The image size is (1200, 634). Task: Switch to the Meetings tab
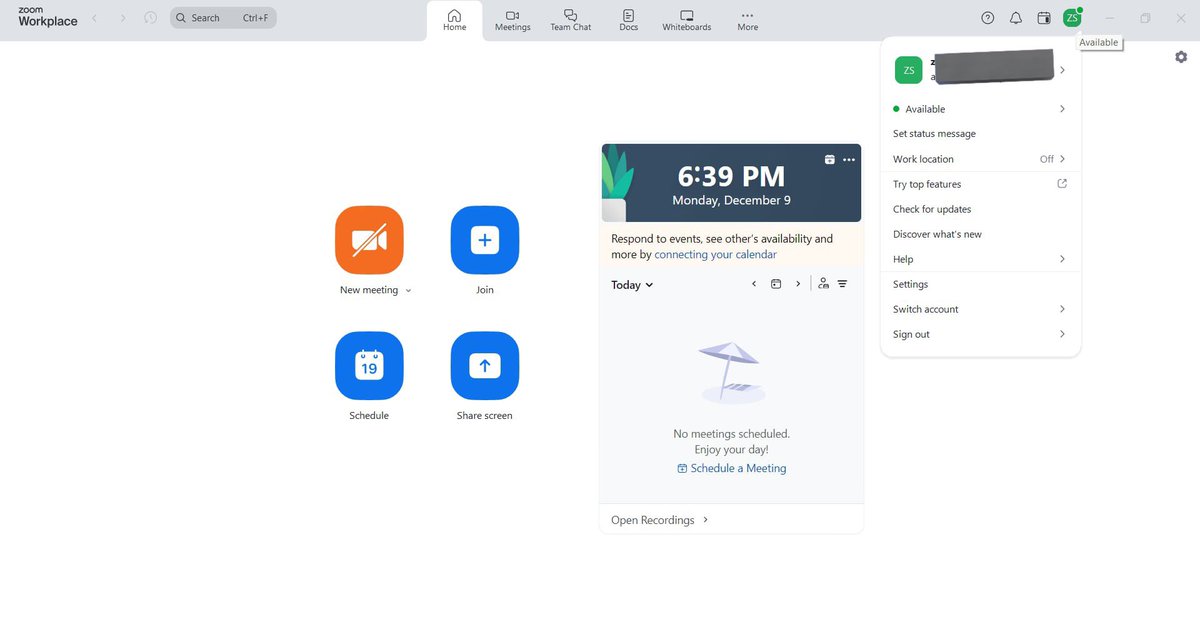(513, 20)
